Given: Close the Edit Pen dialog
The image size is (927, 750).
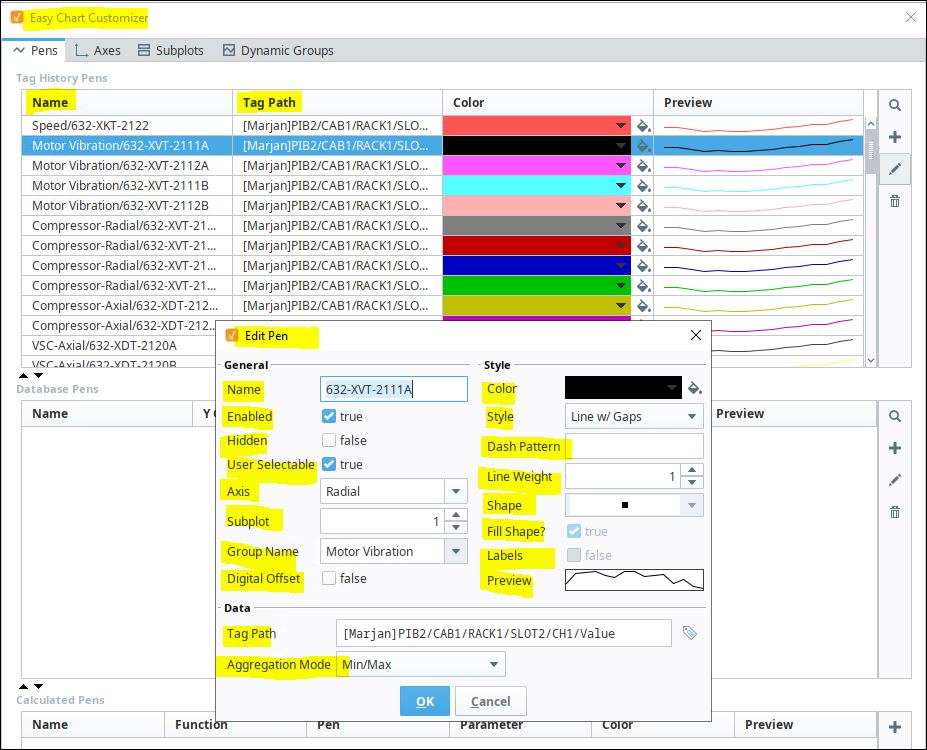Looking at the screenshot, I should tap(696, 335).
